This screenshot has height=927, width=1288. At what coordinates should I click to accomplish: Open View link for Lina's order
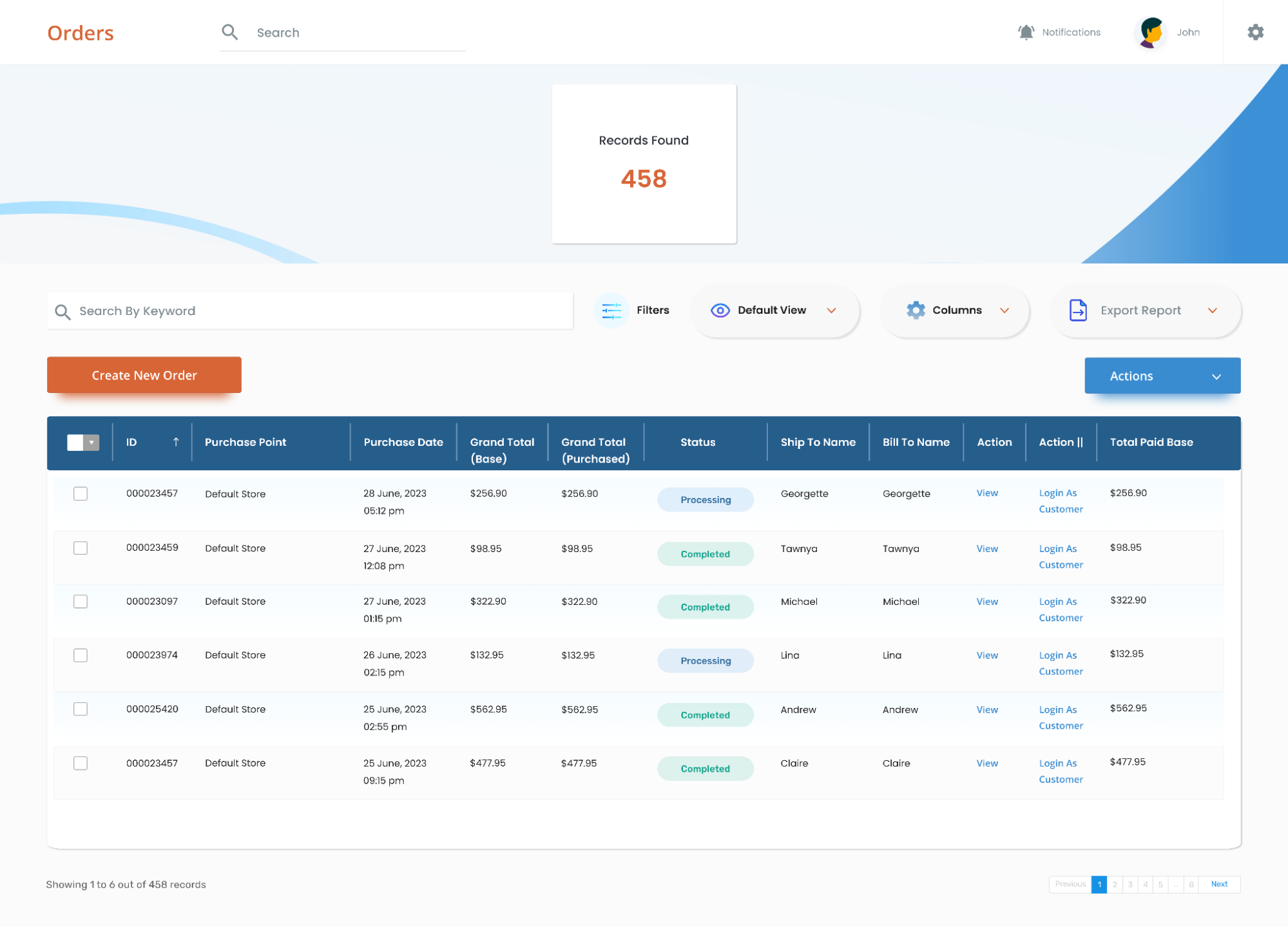[x=986, y=656]
